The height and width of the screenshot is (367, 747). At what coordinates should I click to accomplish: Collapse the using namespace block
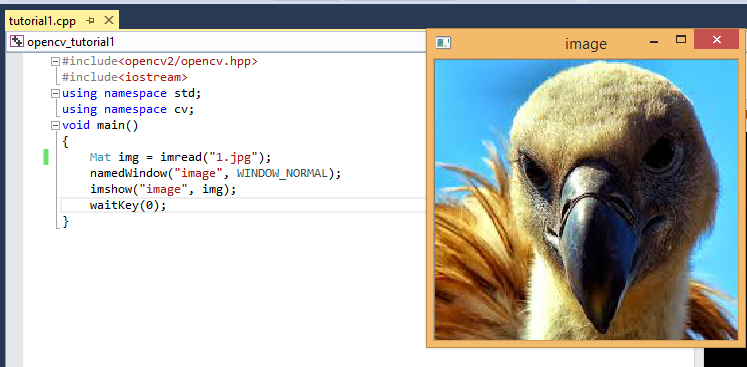pos(55,93)
